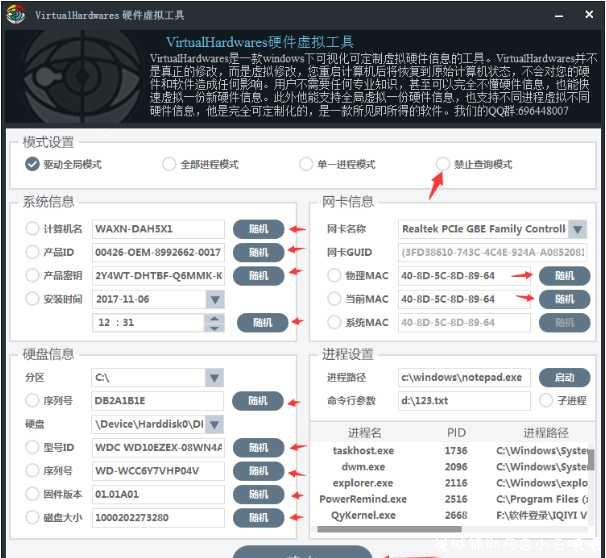Enable the 物理MAC radio button
The width and height of the screenshot is (606, 558).
click(x=334, y=276)
